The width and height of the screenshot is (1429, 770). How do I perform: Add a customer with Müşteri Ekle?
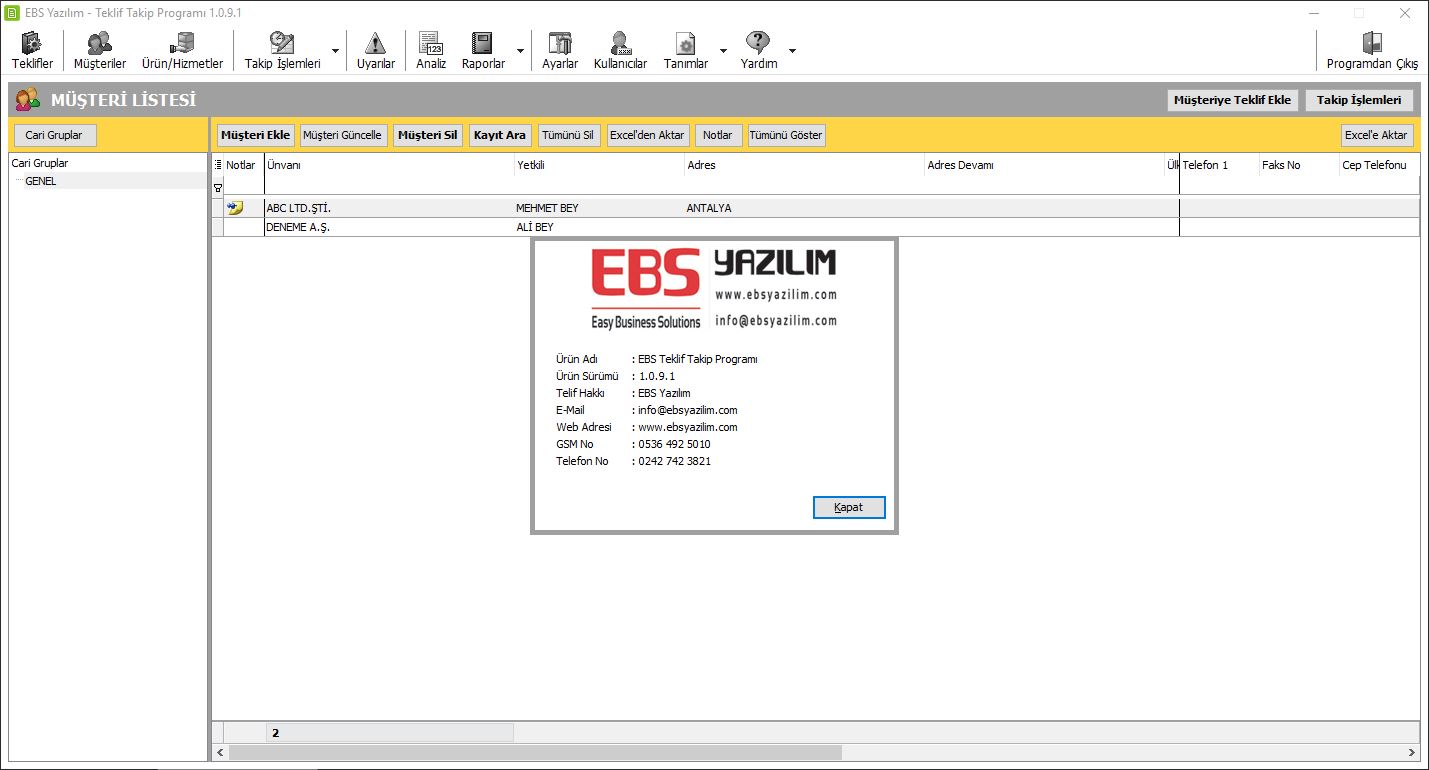click(x=256, y=135)
